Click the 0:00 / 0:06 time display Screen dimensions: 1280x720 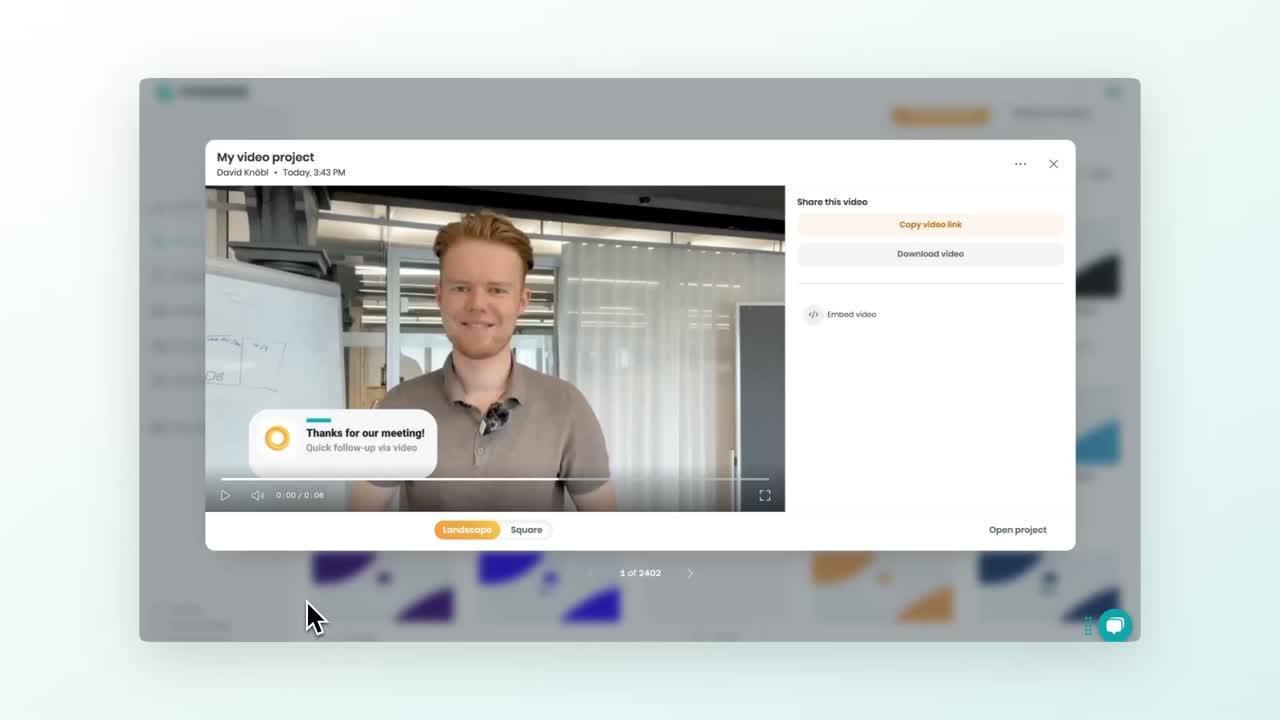(x=298, y=494)
